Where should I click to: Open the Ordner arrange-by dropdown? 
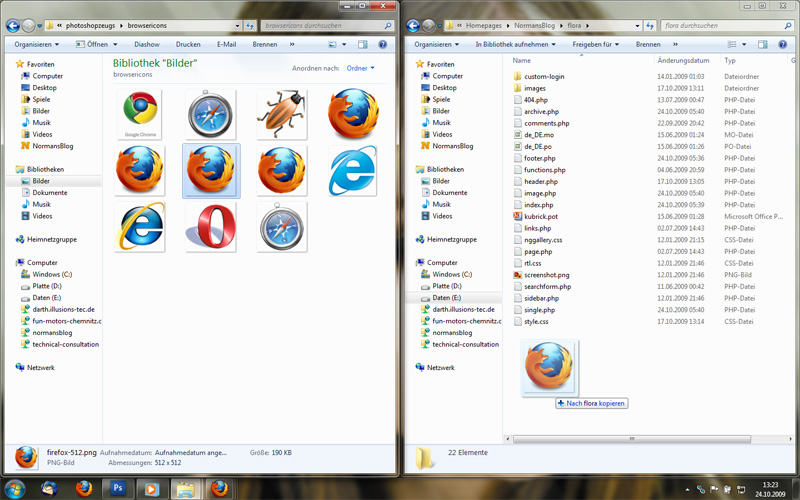(x=360, y=68)
